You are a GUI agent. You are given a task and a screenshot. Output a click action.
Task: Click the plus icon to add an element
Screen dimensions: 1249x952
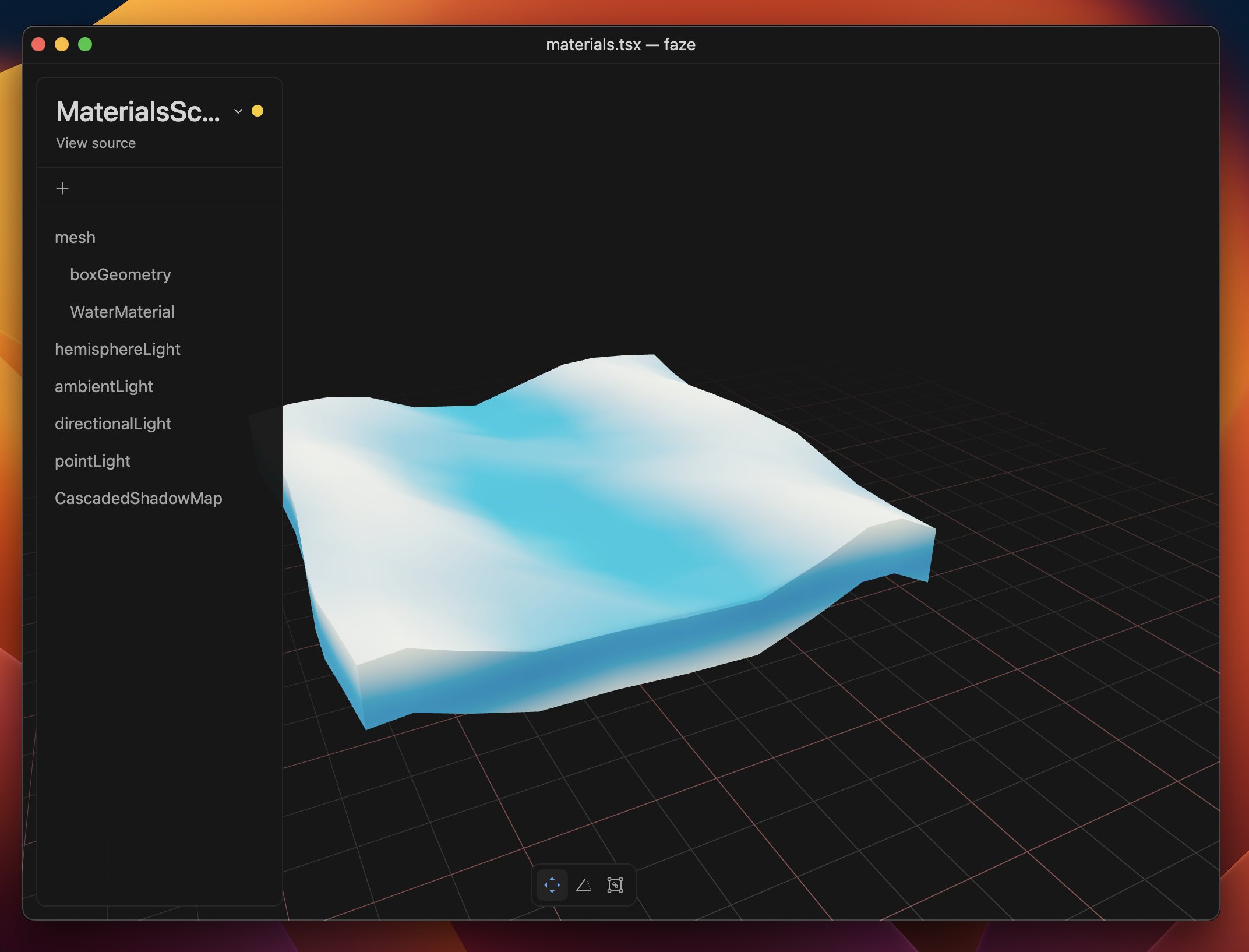click(x=62, y=188)
